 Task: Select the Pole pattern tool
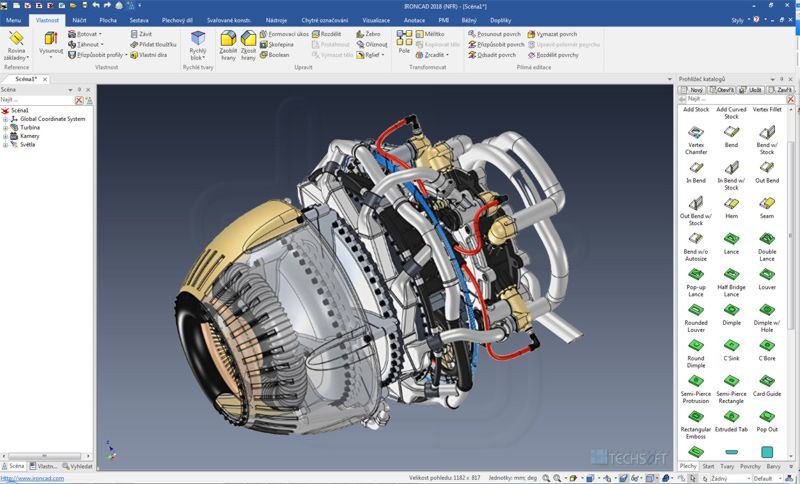(x=404, y=42)
